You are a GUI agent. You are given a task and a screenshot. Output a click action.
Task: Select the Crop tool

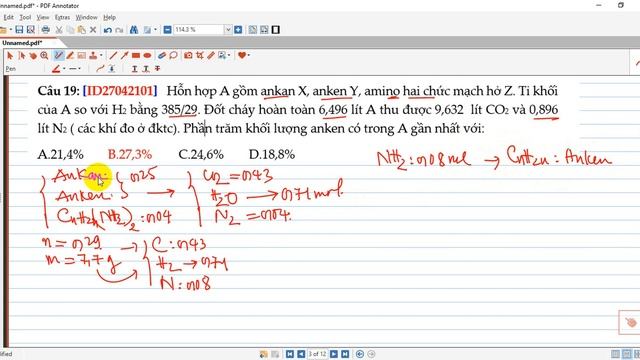tap(200, 55)
